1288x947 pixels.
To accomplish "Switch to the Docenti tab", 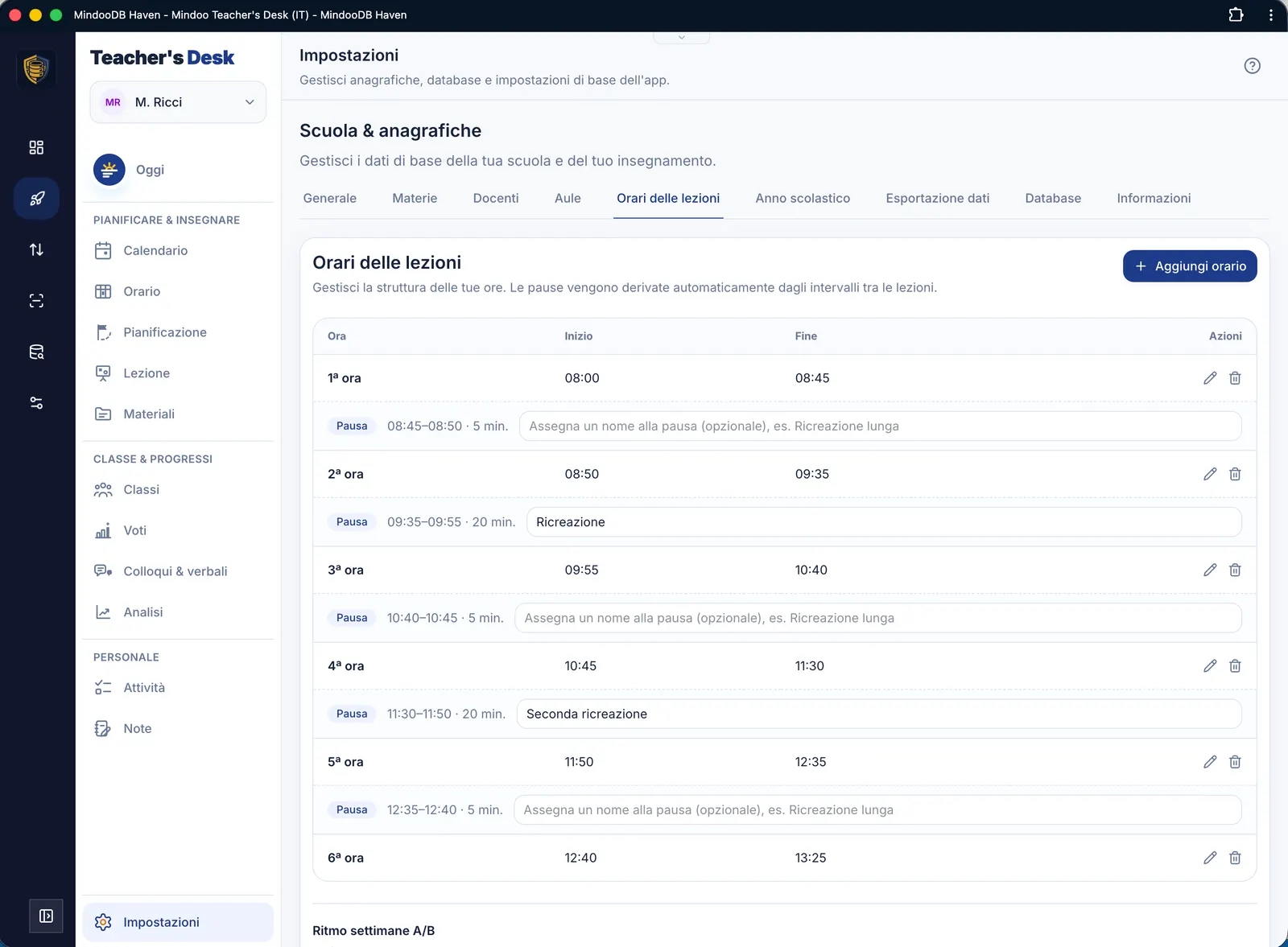I will (x=496, y=198).
